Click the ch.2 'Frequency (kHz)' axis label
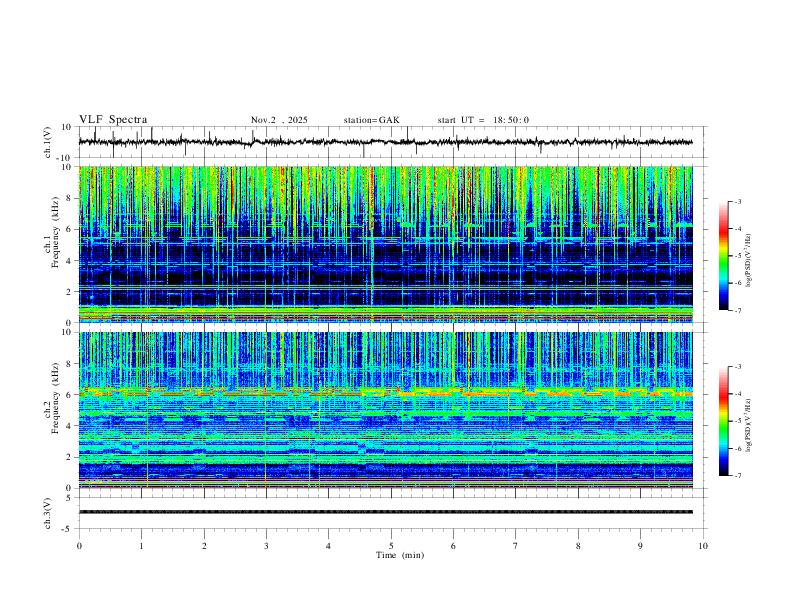 55,398
